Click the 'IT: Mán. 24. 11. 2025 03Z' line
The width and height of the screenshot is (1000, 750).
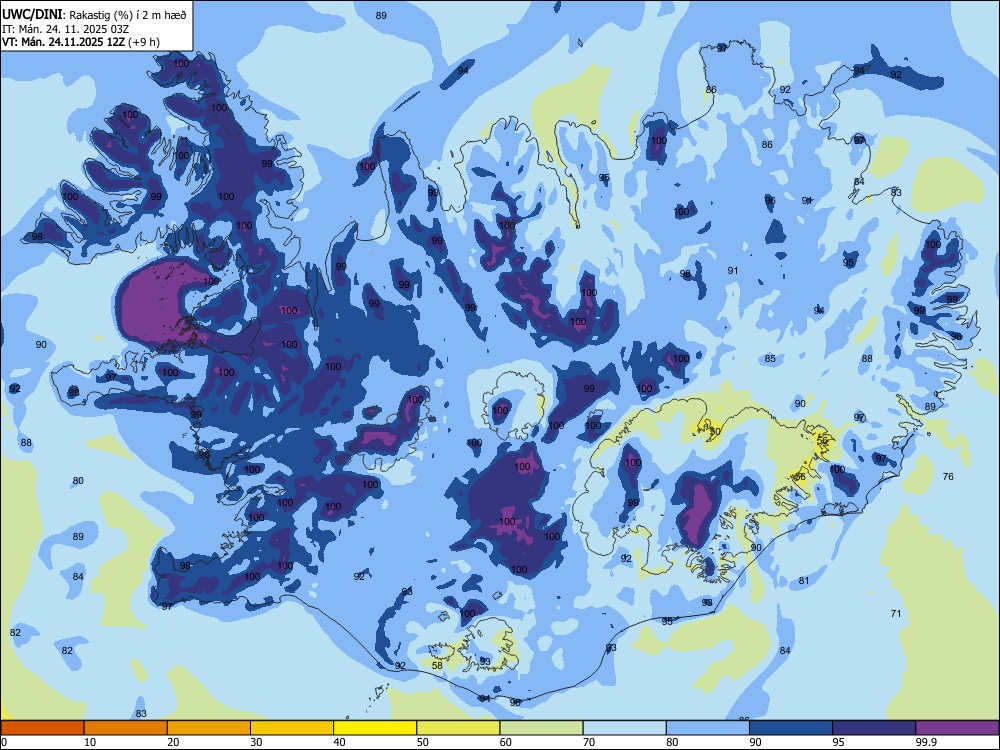tap(66, 29)
